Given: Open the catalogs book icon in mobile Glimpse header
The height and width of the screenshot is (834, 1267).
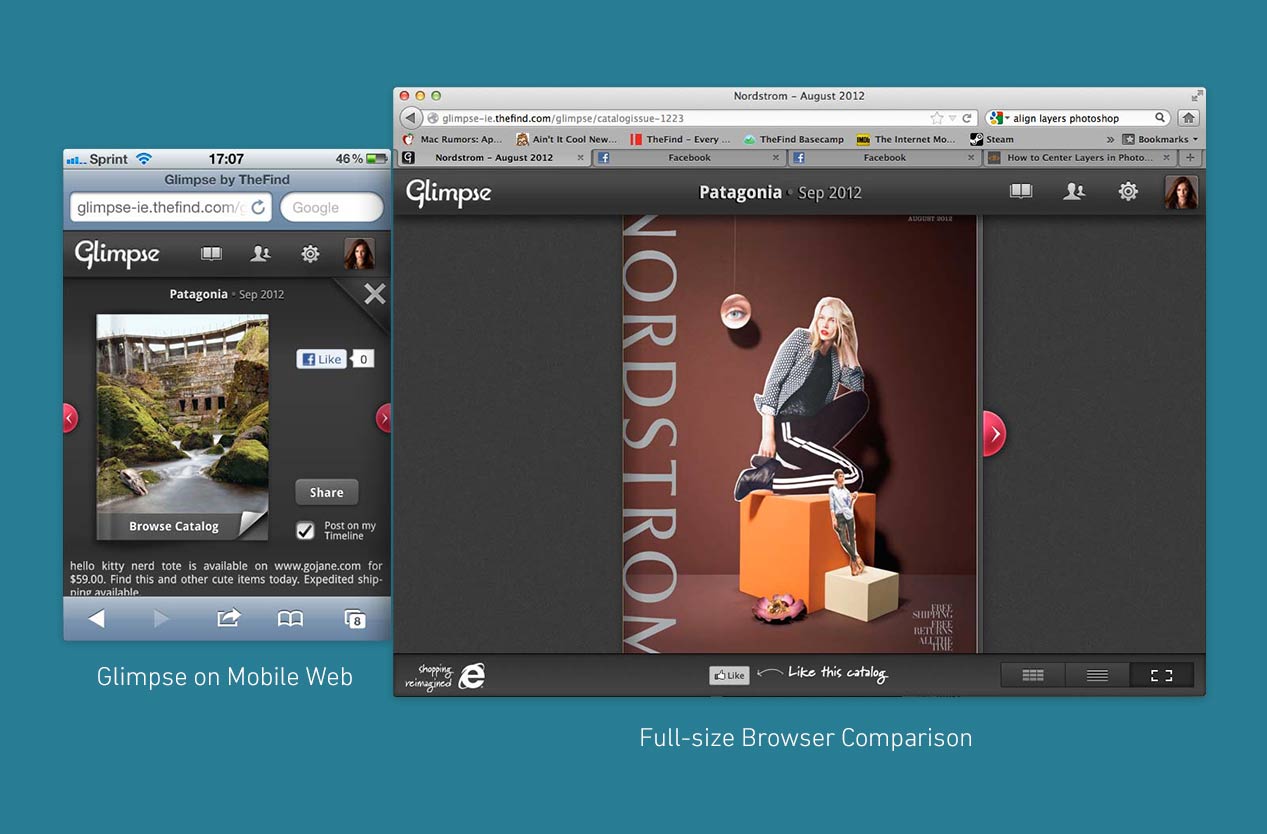Looking at the screenshot, I should pos(211,254).
